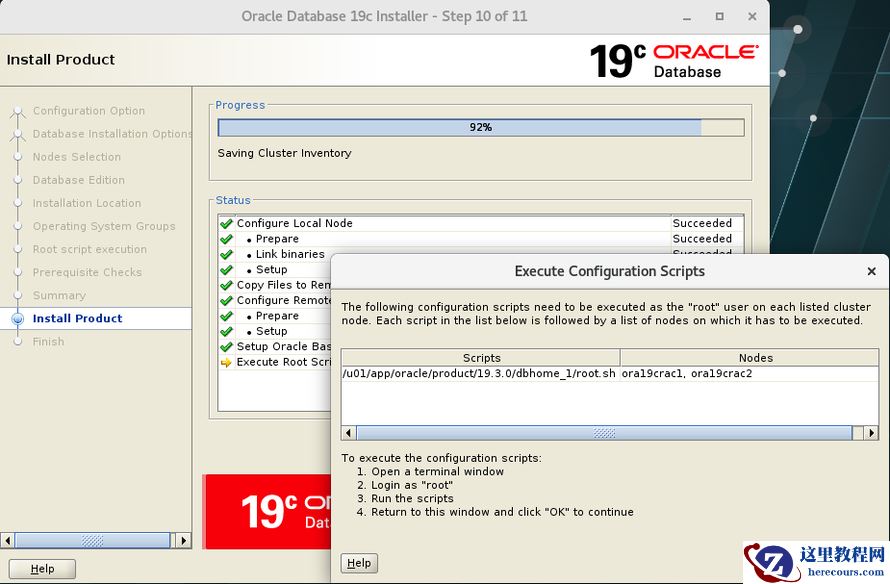Screen dimensions: 890x584
Task: Click the Nodes column header
Action: click(x=750, y=358)
